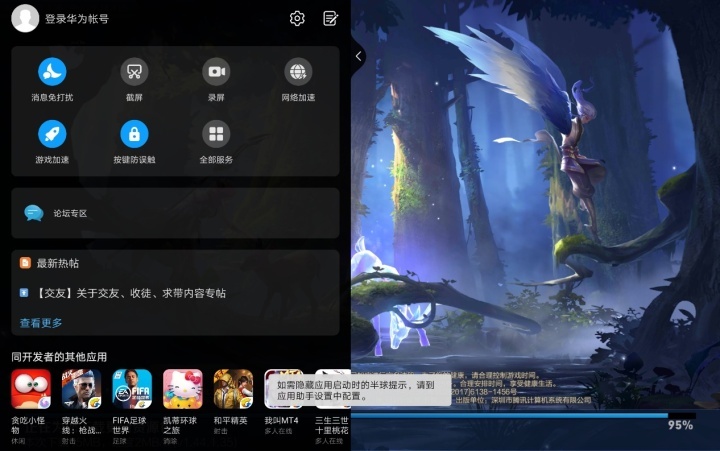Click the 最新热帖 orange post icon
This screenshot has height=451, width=720.
pos(25,263)
